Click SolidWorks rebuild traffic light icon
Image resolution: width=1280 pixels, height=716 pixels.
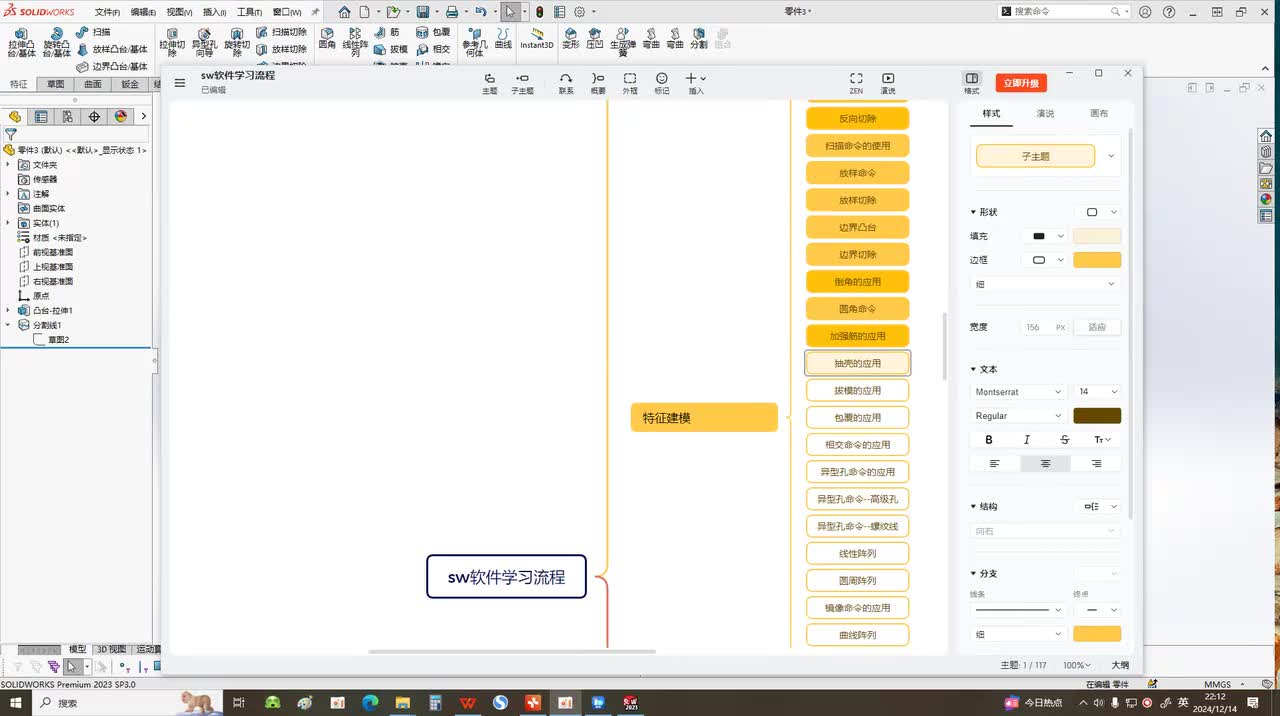(x=540, y=12)
